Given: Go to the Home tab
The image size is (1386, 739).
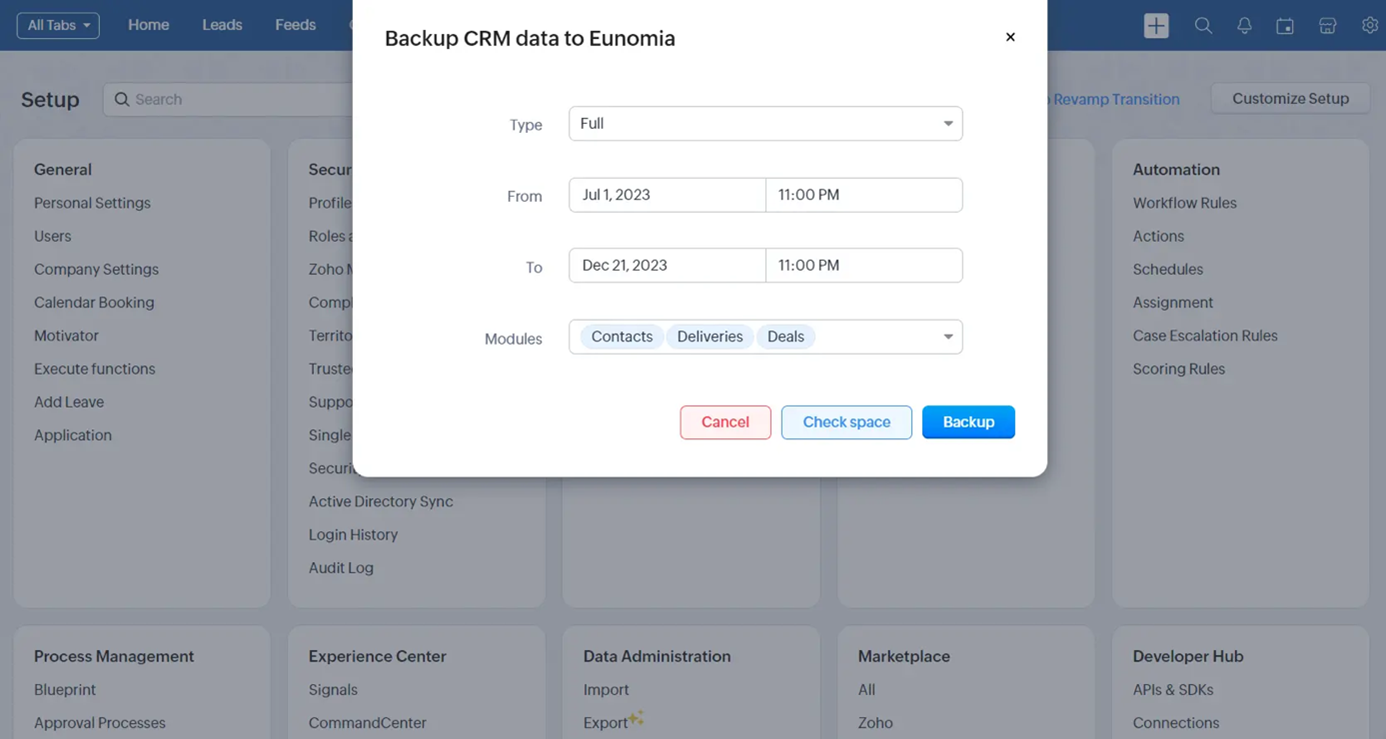Looking at the screenshot, I should coord(148,25).
